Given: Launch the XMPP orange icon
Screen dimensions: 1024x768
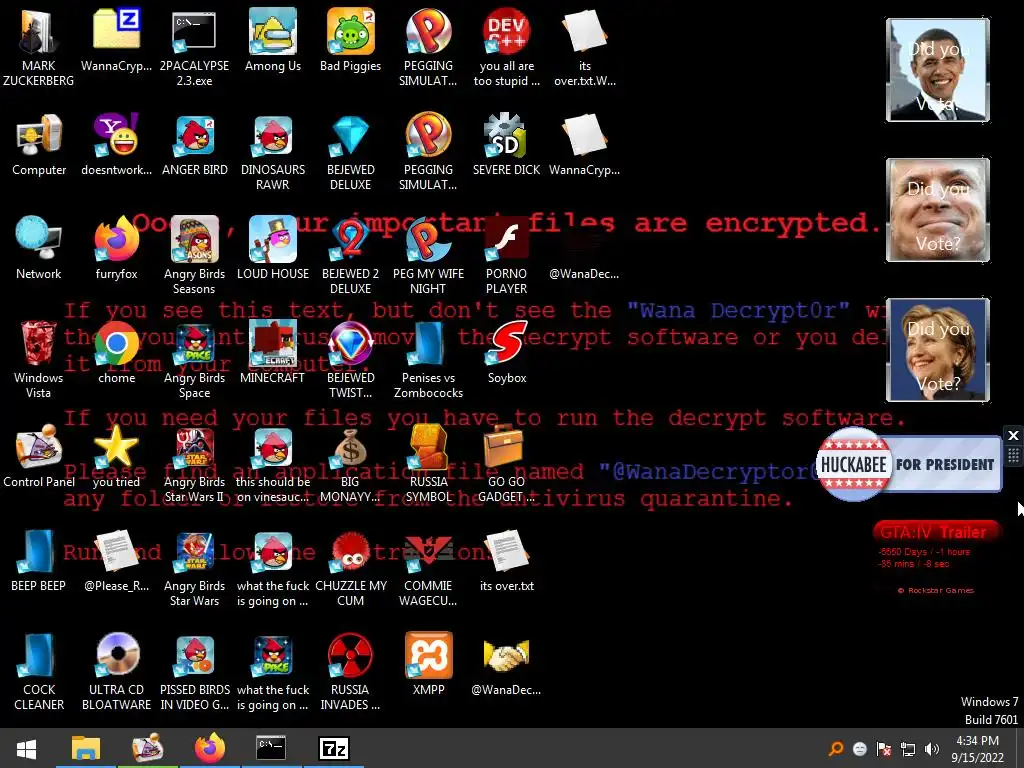Looking at the screenshot, I should (428, 665).
